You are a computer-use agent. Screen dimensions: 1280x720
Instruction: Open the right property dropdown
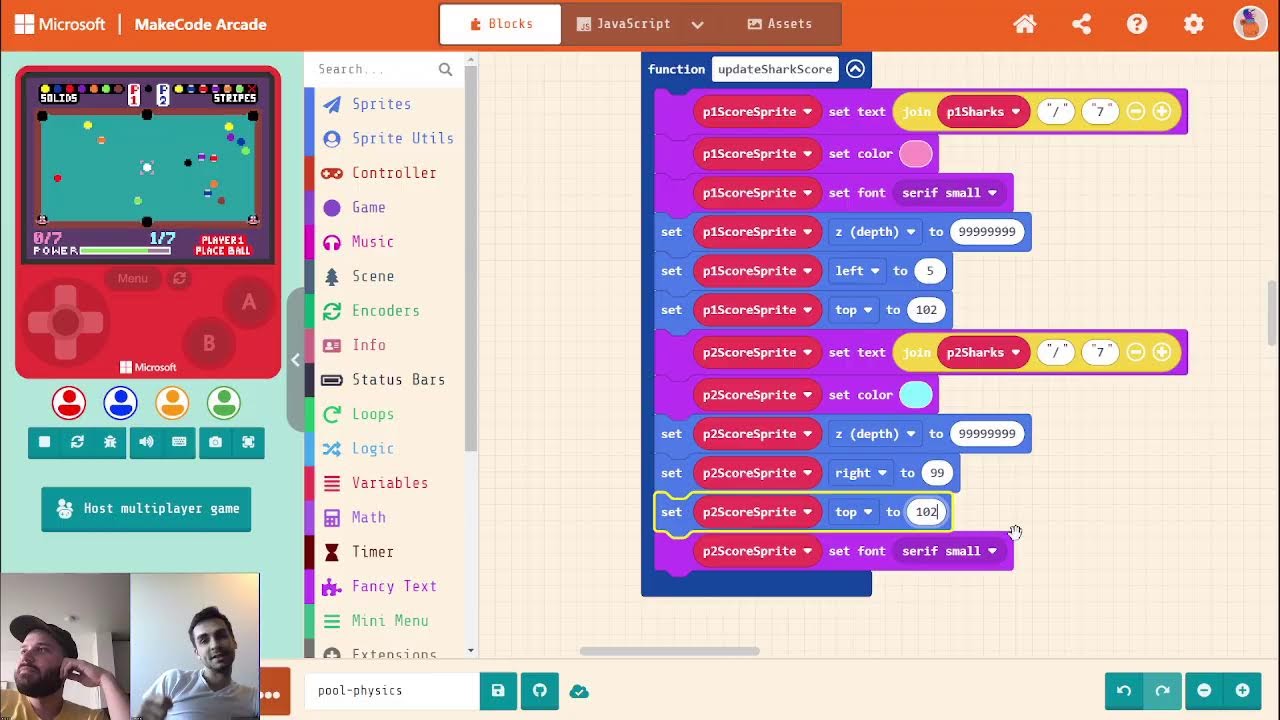pos(862,473)
